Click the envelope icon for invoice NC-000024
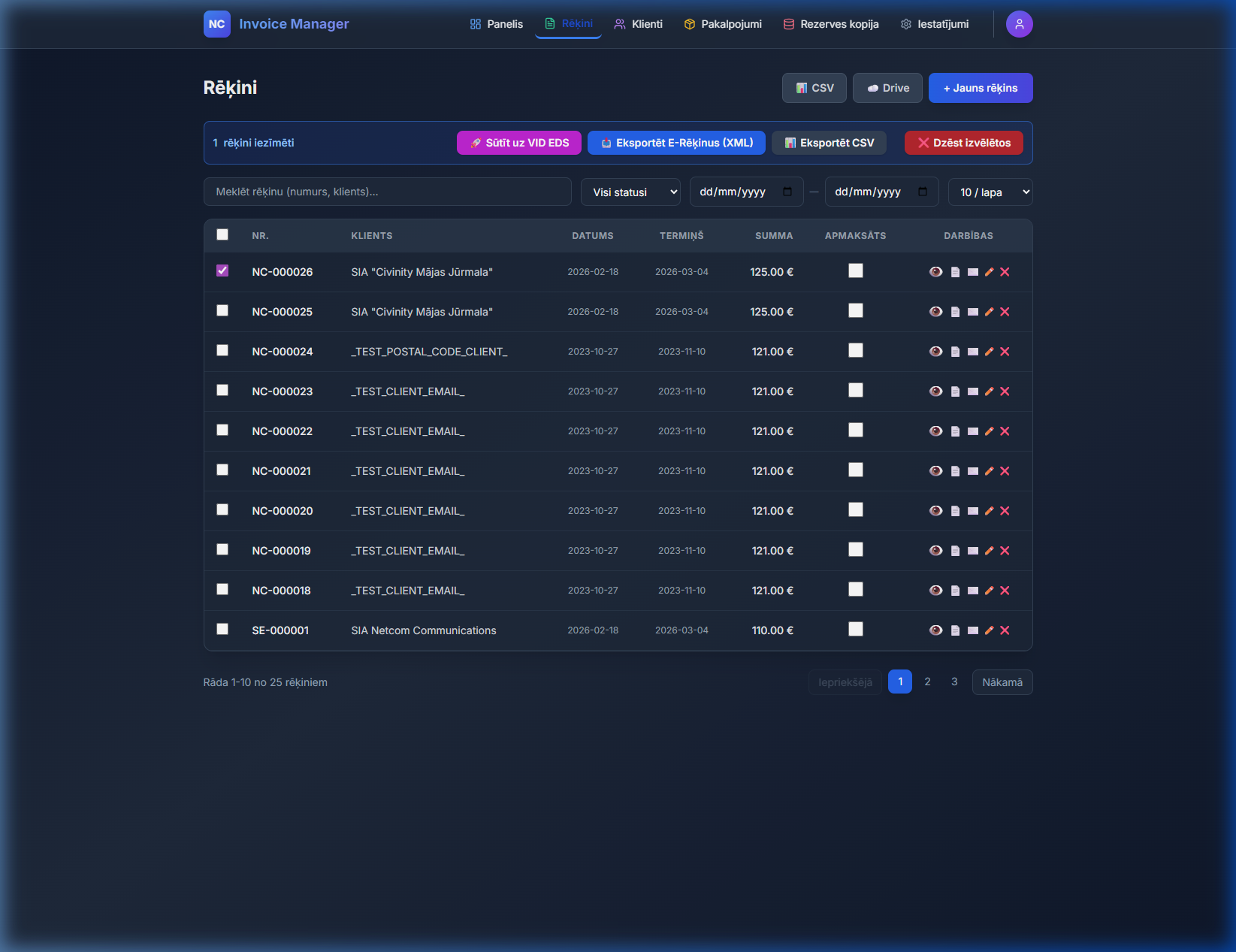1236x952 pixels. point(972,352)
